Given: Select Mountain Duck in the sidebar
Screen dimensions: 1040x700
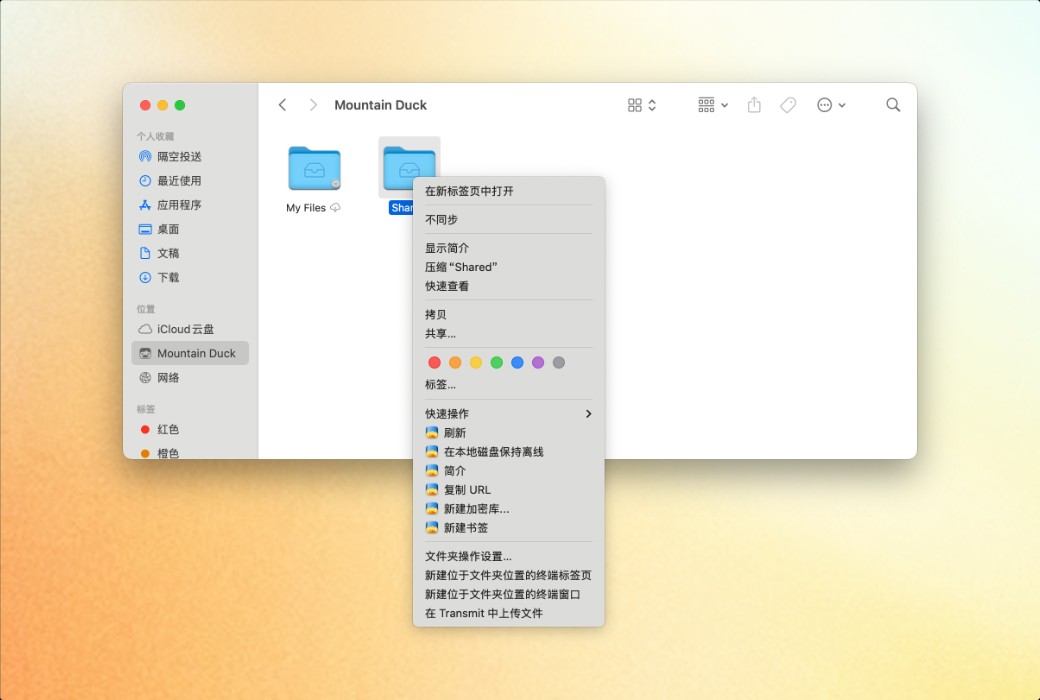Looking at the screenshot, I should (190, 353).
